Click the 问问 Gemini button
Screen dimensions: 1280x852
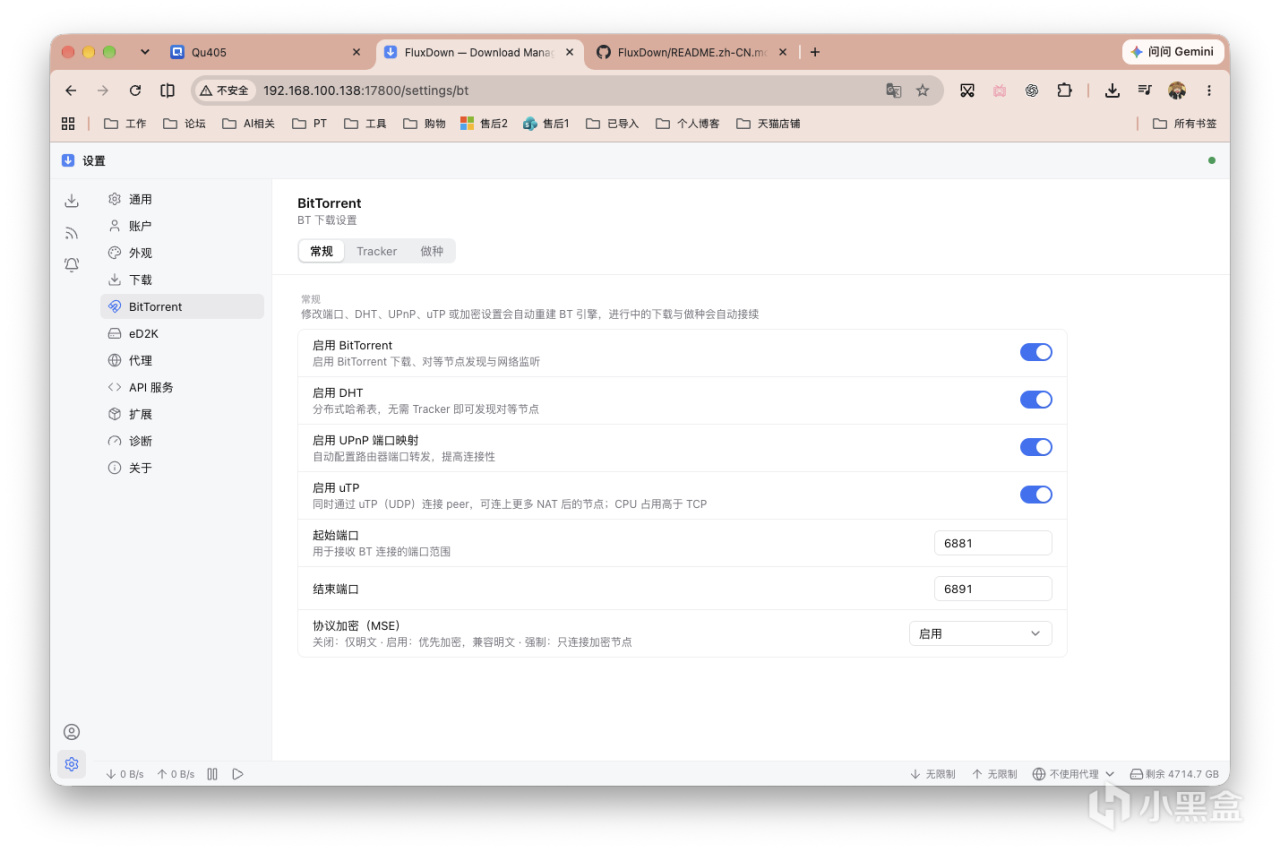click(x=1172, y=52)
